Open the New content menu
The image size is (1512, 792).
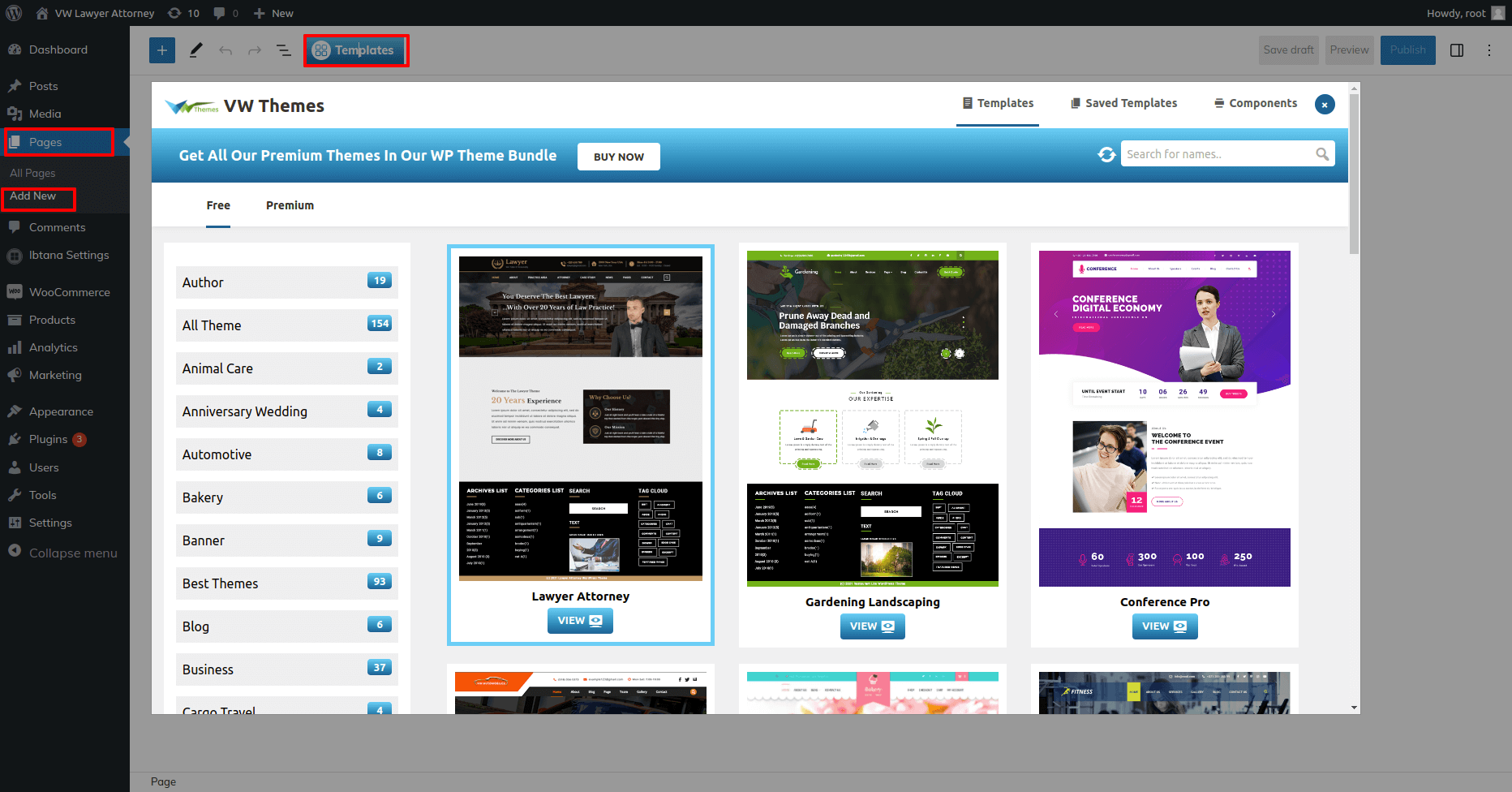pyautogui.click(x=273, y=13)
